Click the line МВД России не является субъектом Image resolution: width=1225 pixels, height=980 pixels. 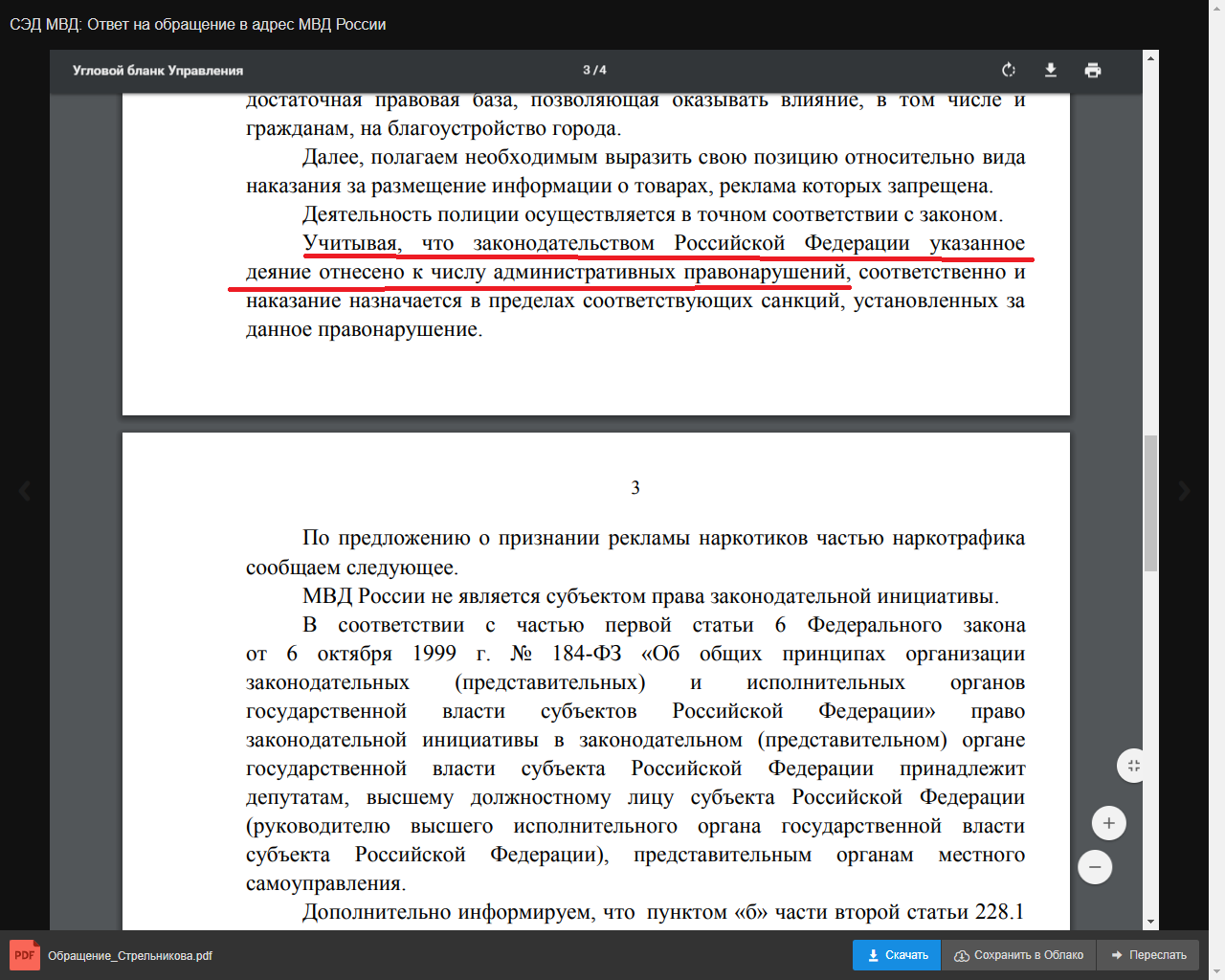tap(651, 596)
